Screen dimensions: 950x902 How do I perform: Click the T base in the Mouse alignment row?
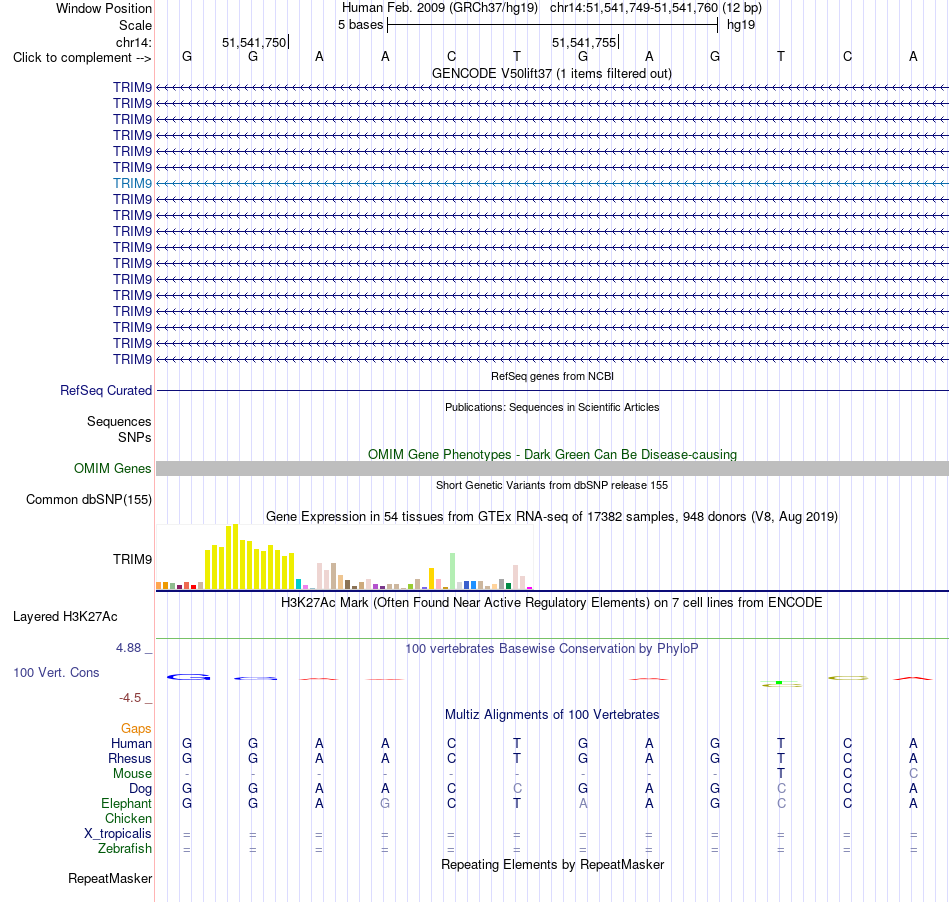point(781,774)
